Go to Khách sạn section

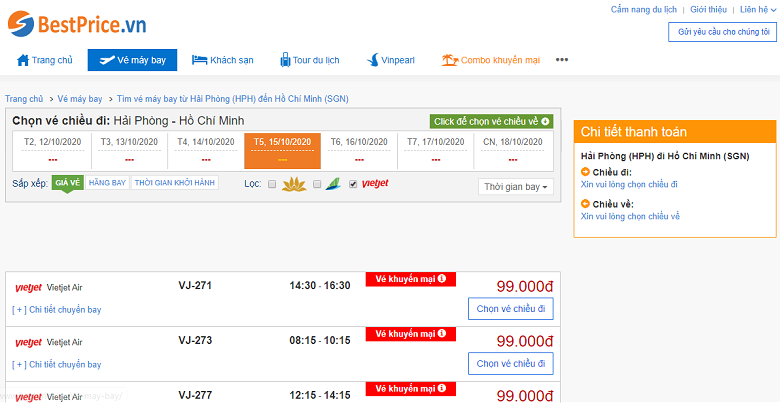pyautogui.click(x=222, y=60)
